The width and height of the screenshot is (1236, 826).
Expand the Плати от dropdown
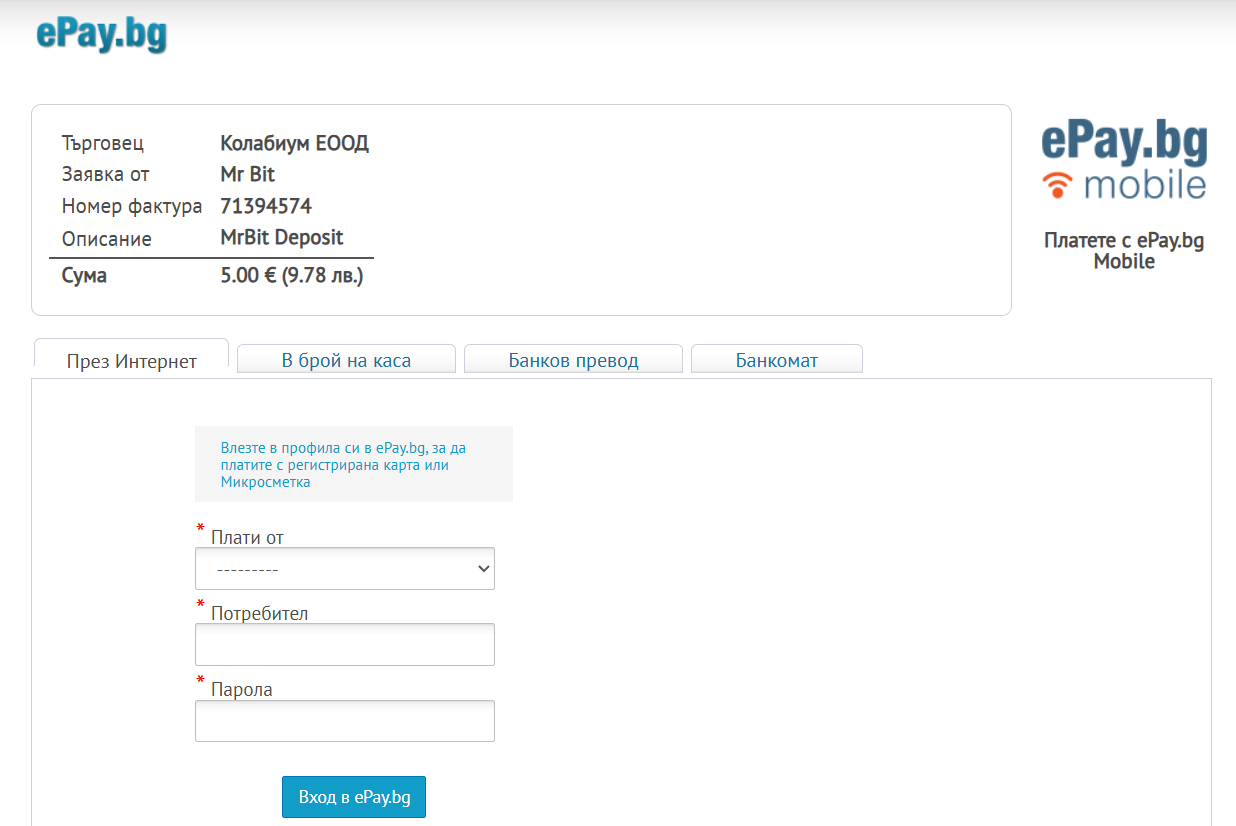coord(345,568)
